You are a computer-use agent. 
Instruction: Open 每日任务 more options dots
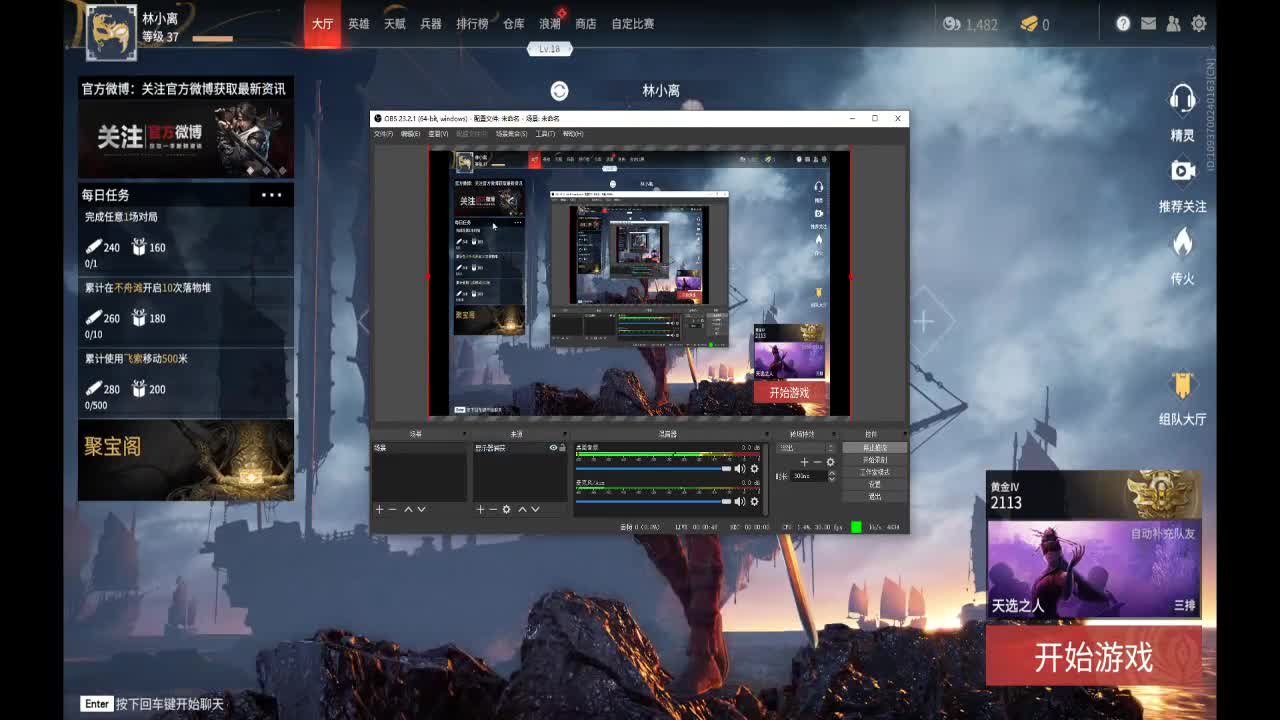(x=271, y=195)
